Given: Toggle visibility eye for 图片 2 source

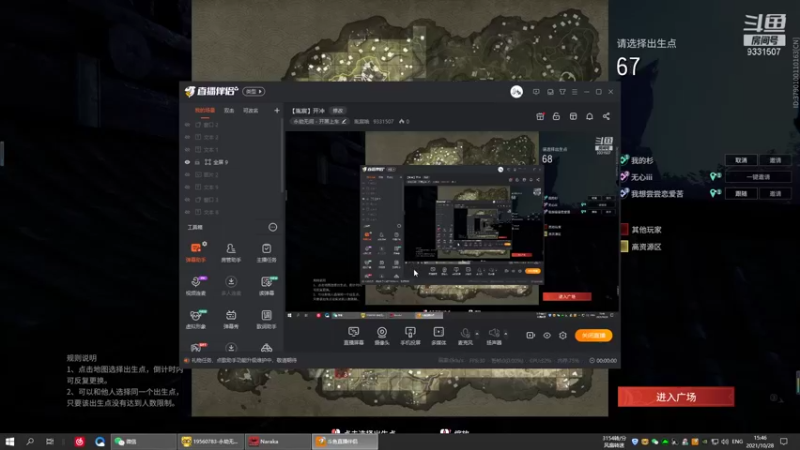Looking at the screenshot, I should pyautogui.click(x=187, y=174).
